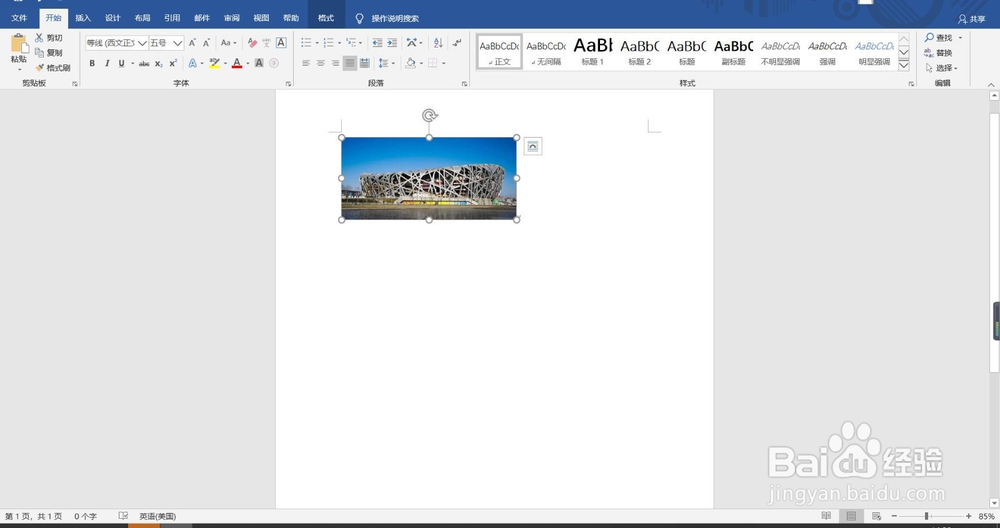Open the font name dropdown
Viewport: 1000px width, 528px height.
142,43
